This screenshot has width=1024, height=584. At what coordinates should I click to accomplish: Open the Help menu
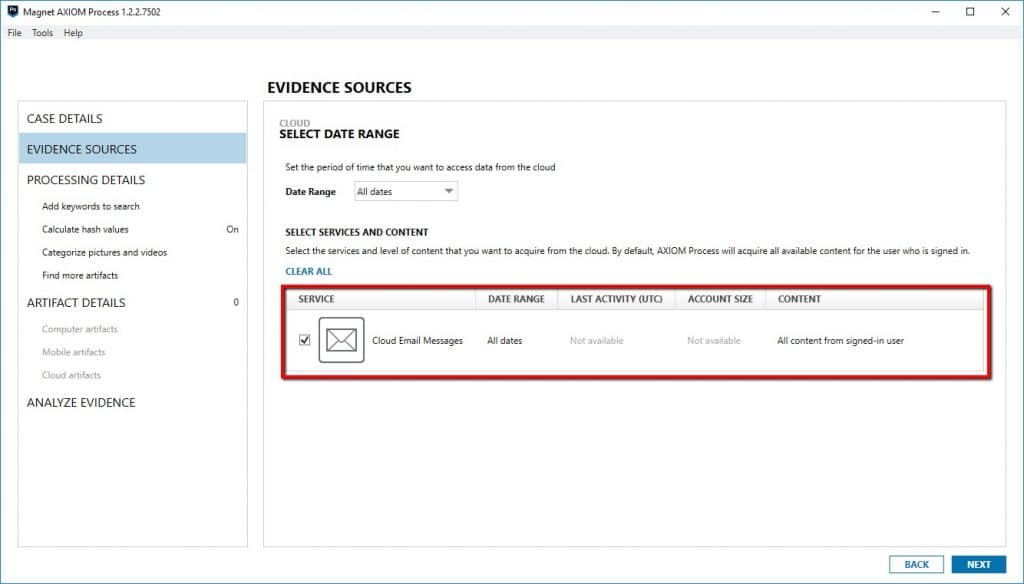coord(73,33)
